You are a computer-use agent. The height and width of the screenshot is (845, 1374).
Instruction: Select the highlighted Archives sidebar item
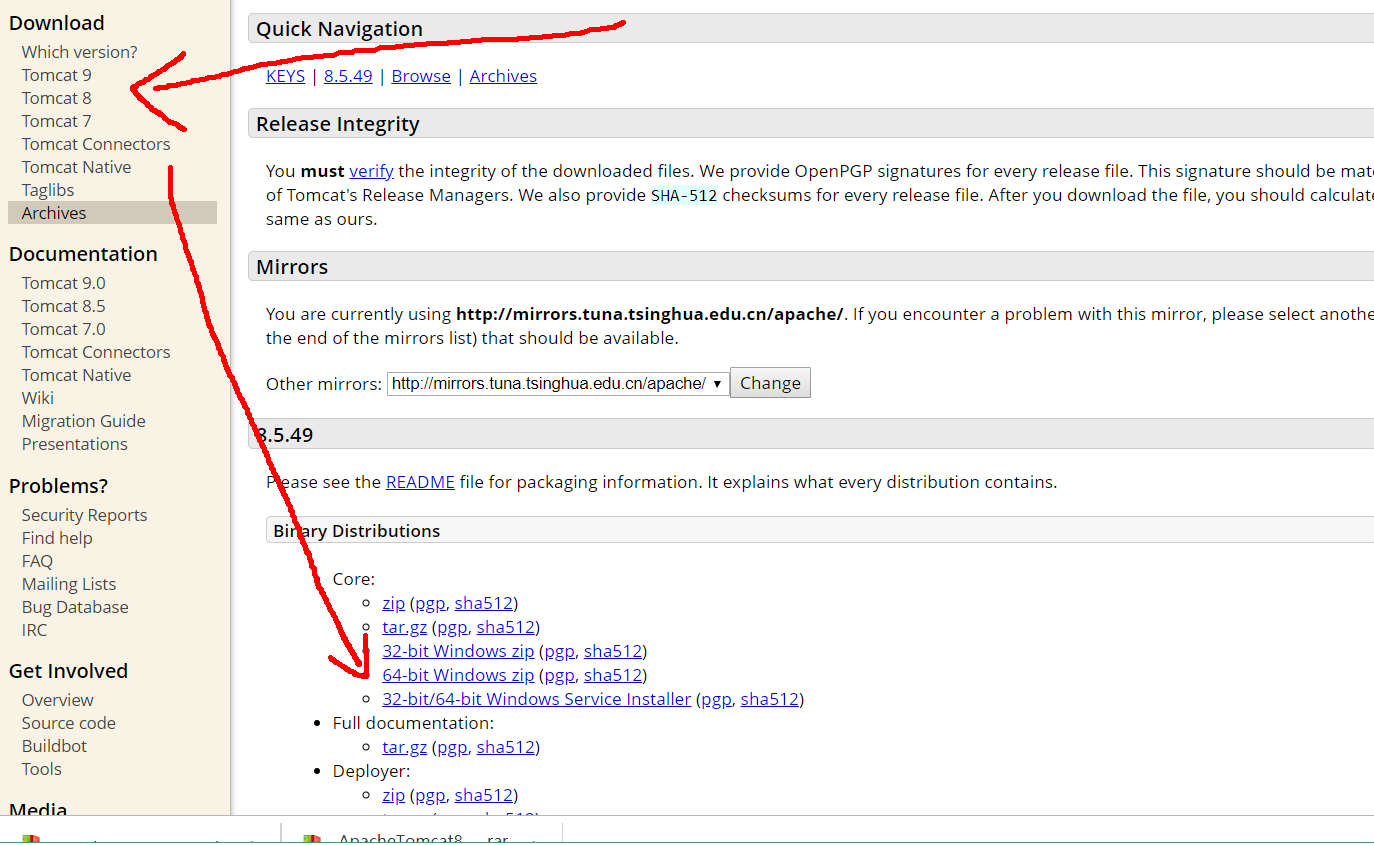(112, 213)
